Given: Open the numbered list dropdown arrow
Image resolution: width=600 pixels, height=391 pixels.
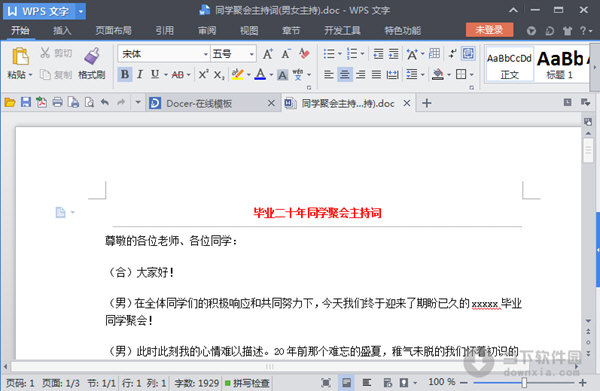Looking at the screenshot, I should click(362, 54).
